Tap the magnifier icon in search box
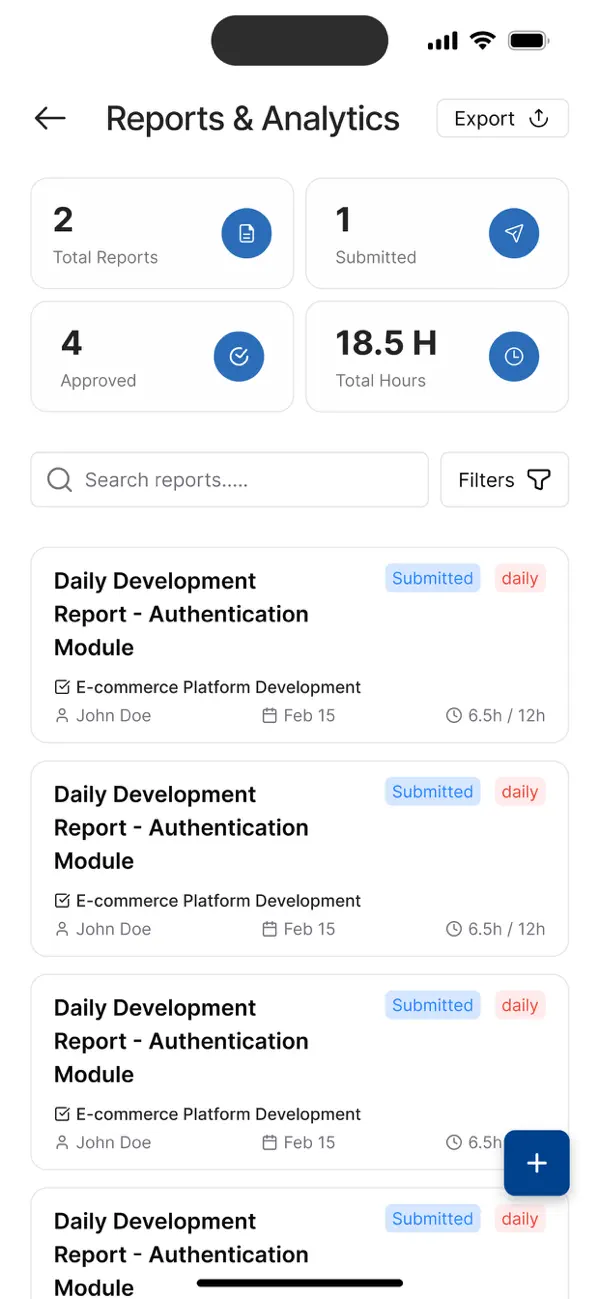 (60, 480)
